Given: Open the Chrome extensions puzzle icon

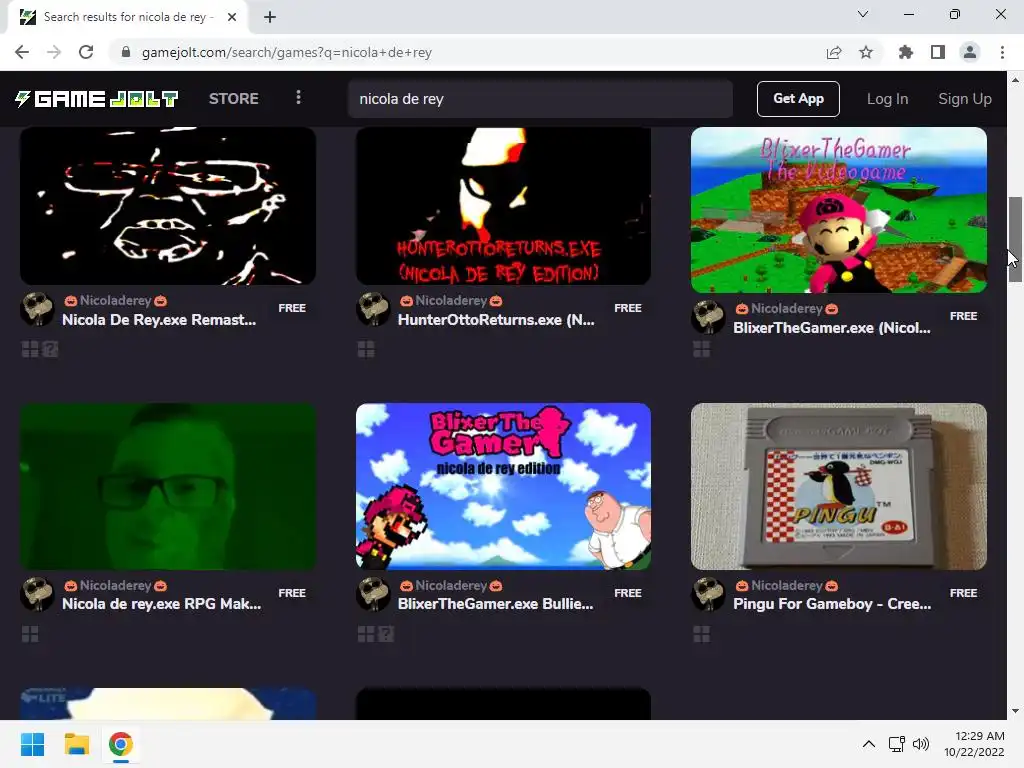Looking at the screenshot, I should [905, 52].
